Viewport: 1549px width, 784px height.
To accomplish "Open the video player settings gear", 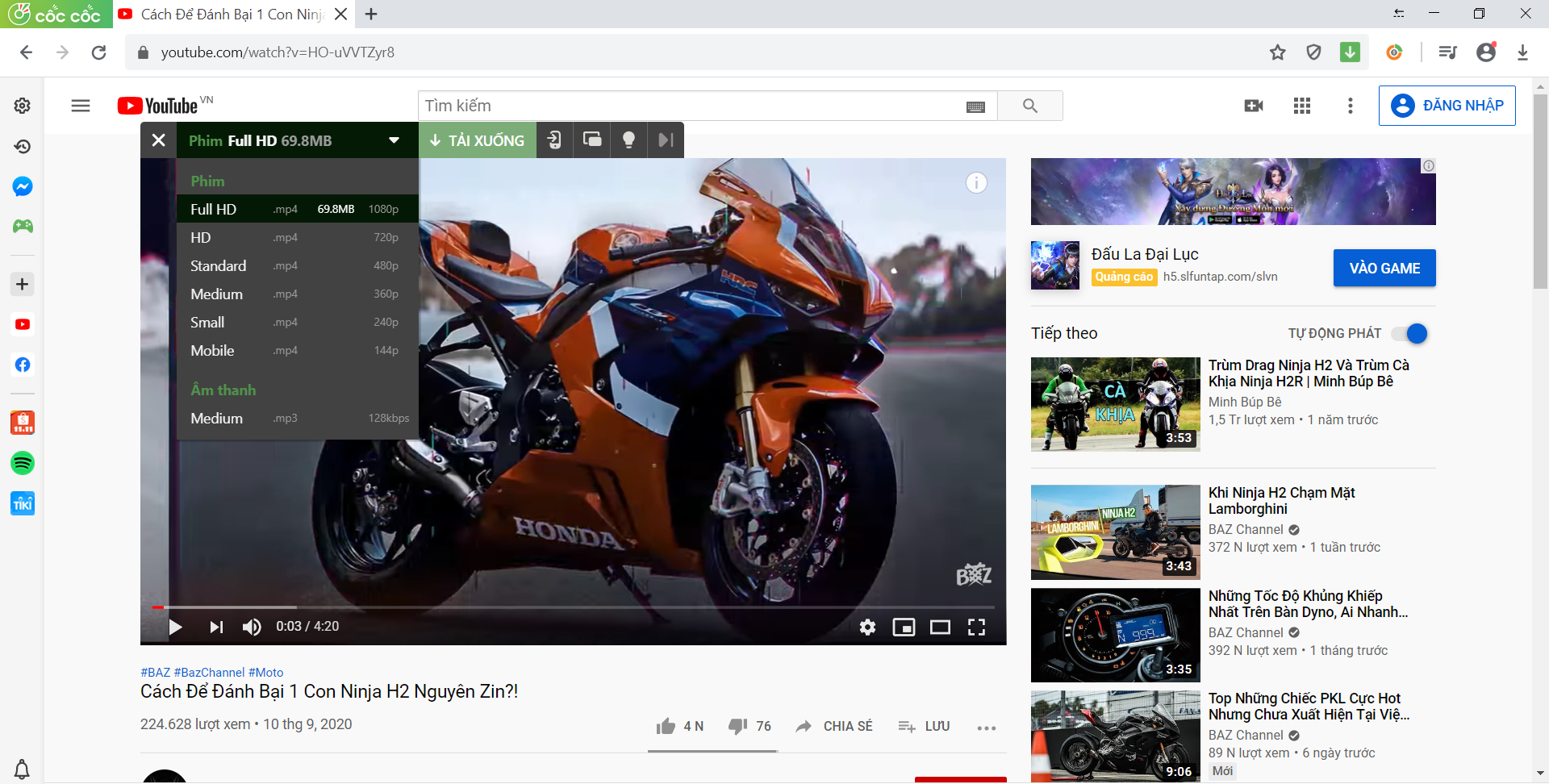I will click(x=867, y=627).
